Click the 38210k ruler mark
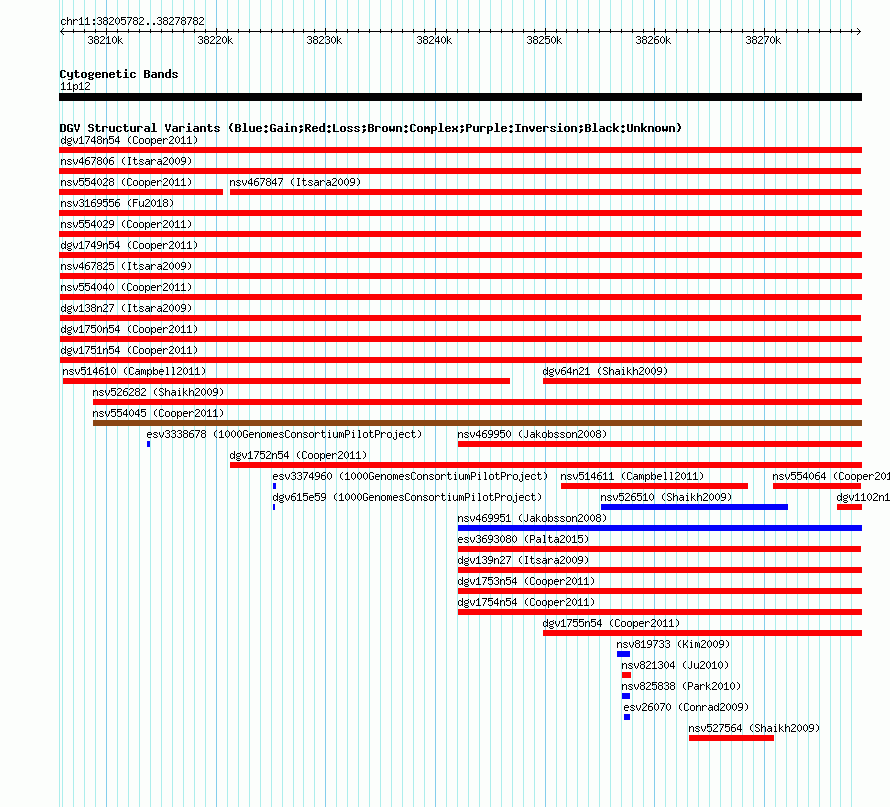 [105, 40]
